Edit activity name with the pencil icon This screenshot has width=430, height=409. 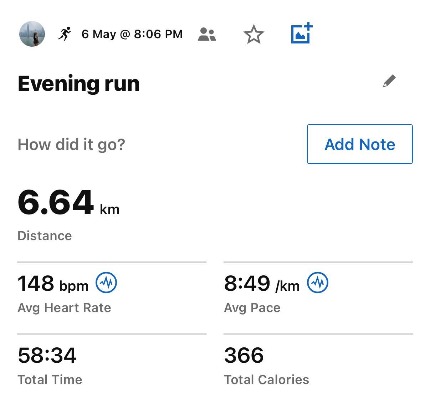(x=389, y=81)
